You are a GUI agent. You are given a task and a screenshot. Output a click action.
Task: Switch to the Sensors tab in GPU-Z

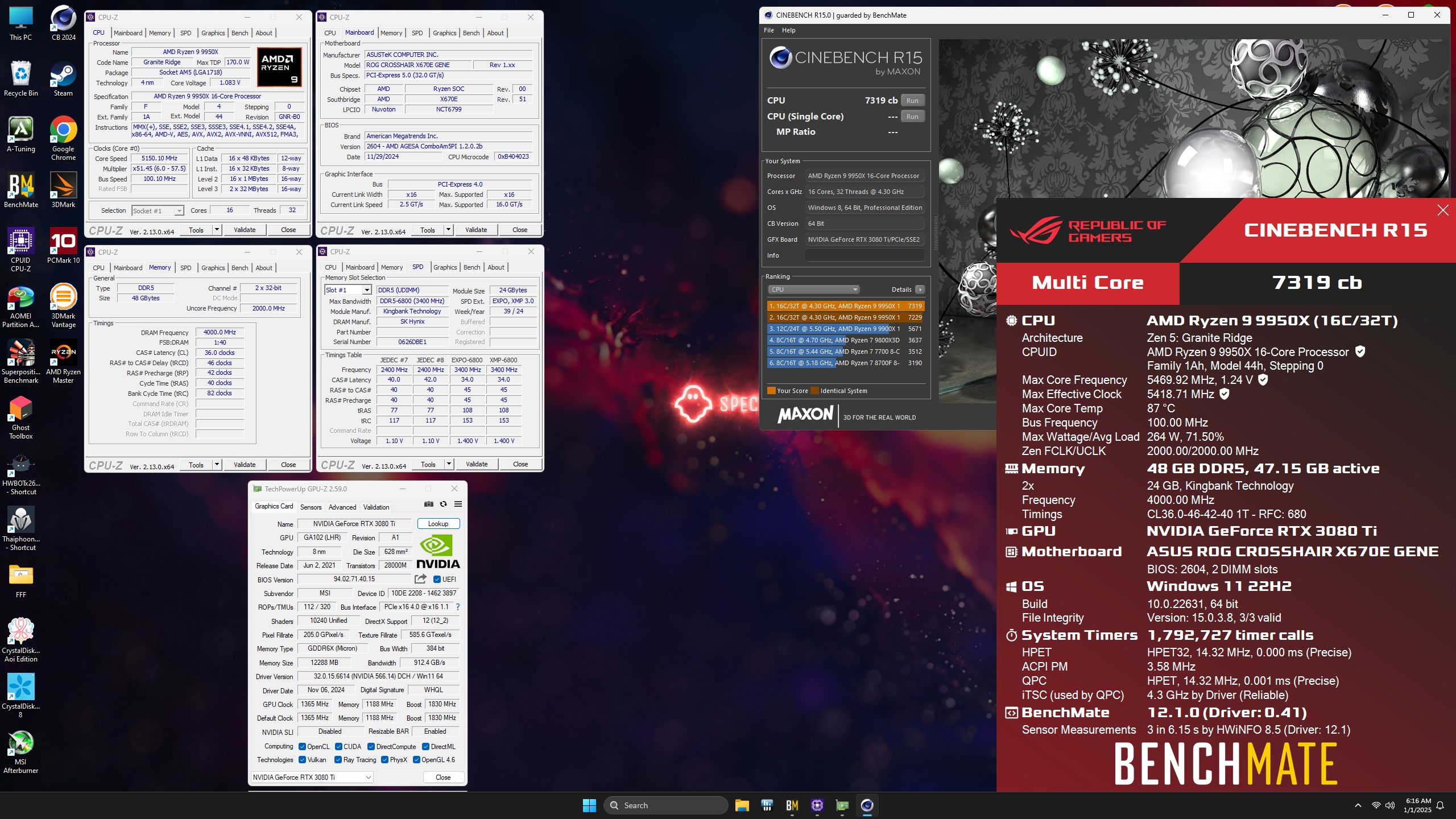point(311,507)
